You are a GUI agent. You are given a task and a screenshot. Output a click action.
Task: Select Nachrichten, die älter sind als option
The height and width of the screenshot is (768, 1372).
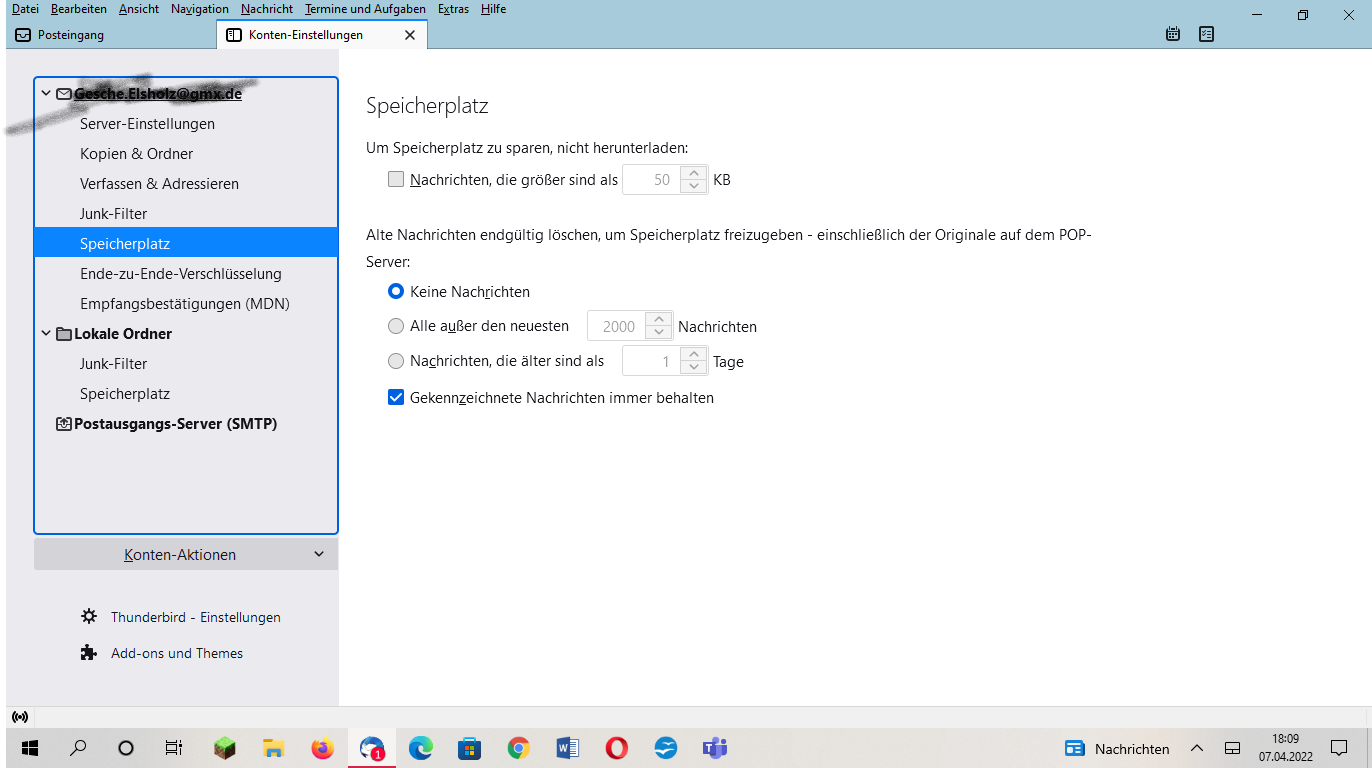(x=396, y=361)
